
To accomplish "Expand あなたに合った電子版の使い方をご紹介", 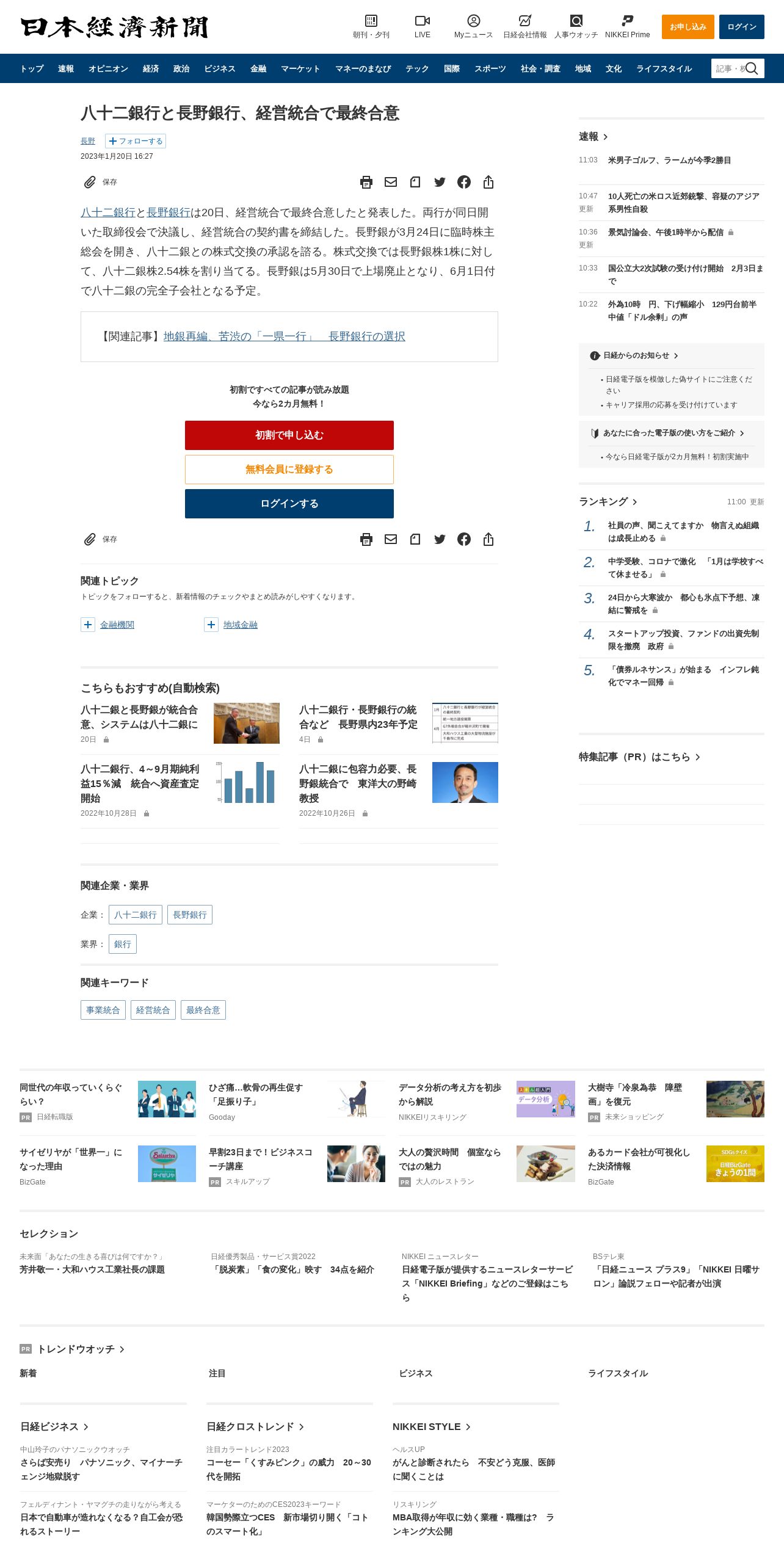I will pyautogui.click(x=667, y=433).
